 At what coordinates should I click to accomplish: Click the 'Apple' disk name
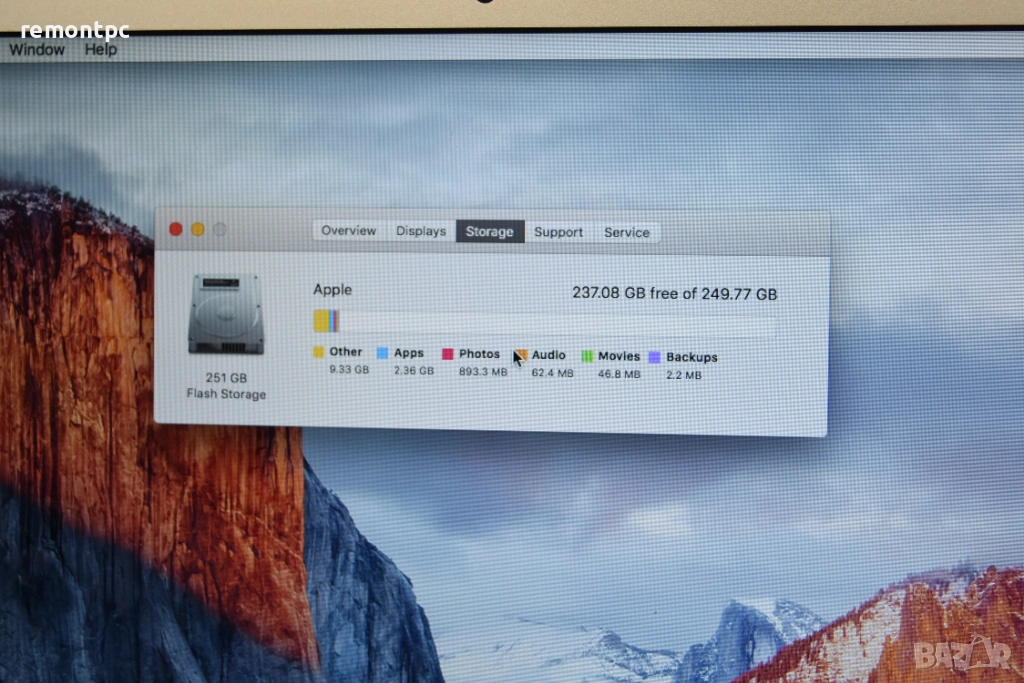[332, 289]
